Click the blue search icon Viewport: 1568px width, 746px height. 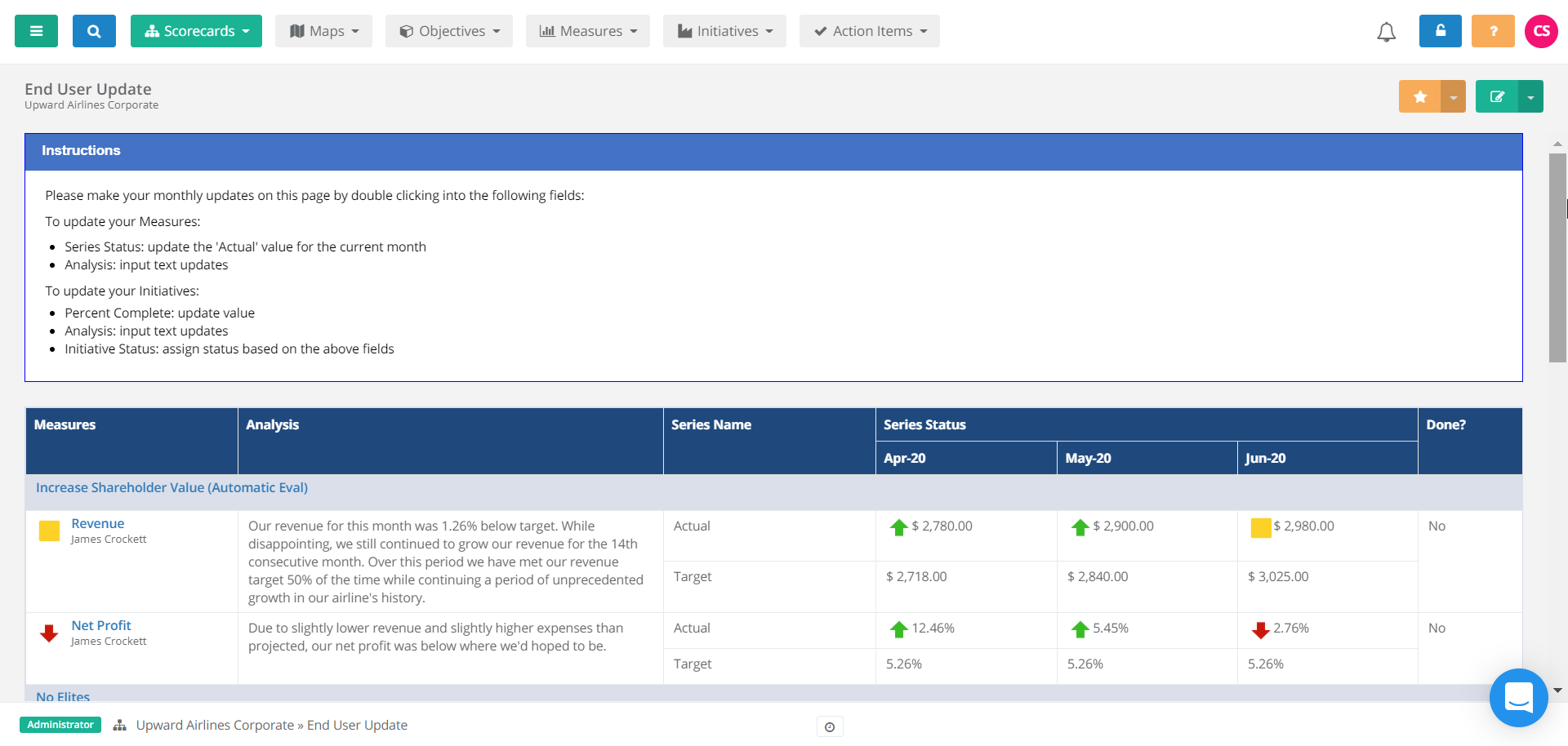(94, 30)
